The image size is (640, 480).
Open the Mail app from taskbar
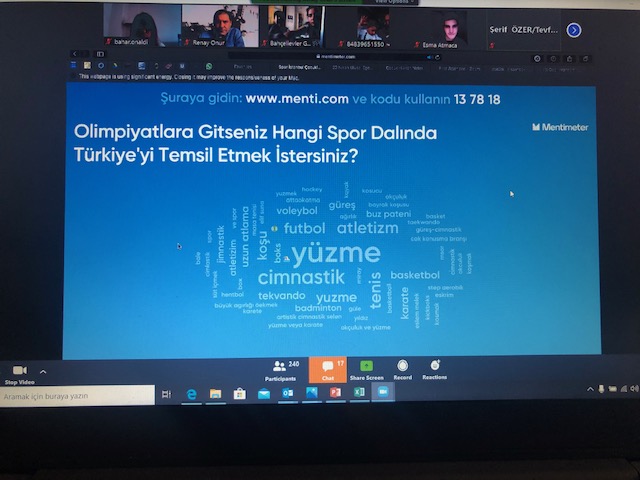tap(264, 394)
